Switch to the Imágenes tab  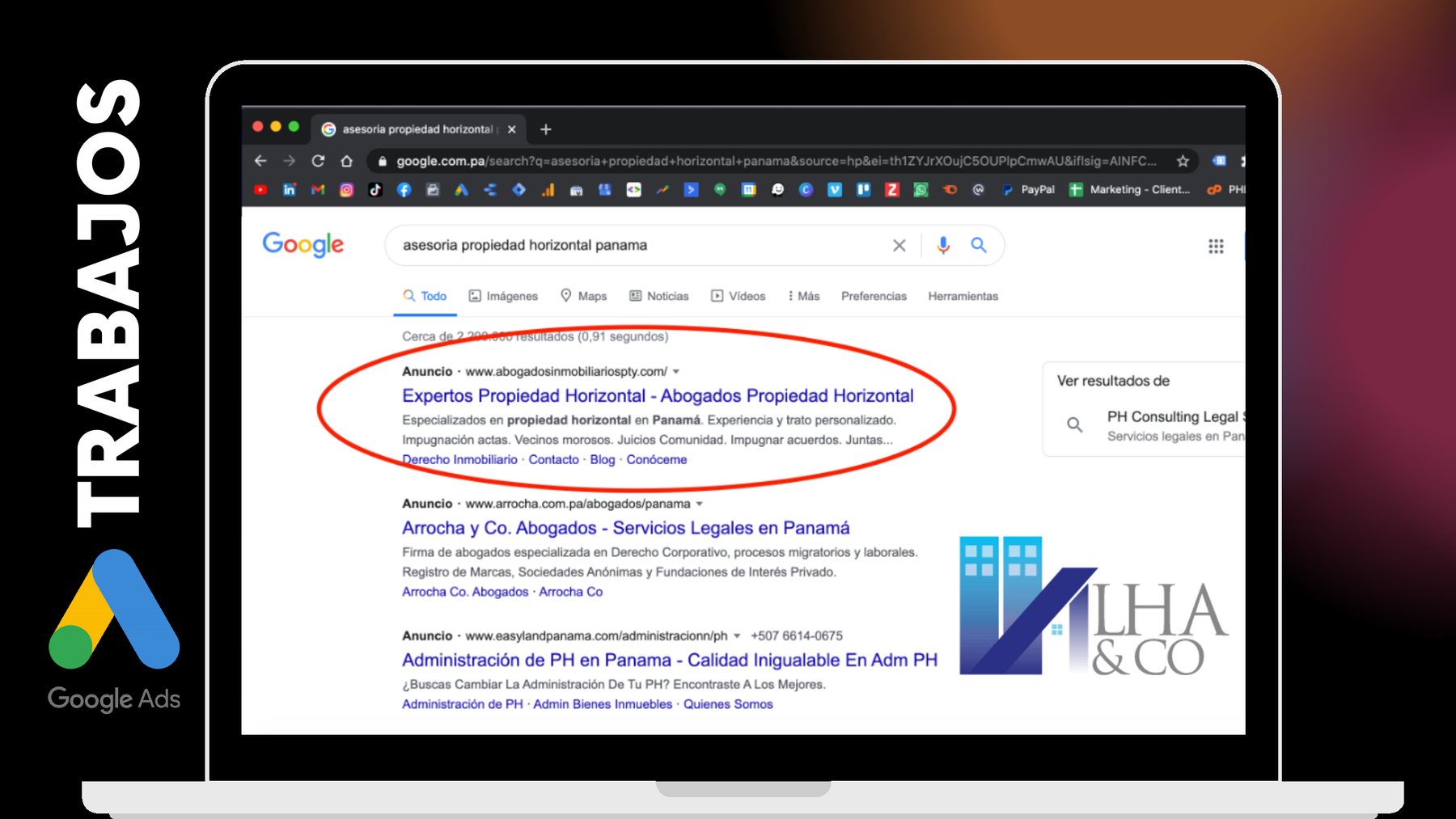(x=503, y=296)
